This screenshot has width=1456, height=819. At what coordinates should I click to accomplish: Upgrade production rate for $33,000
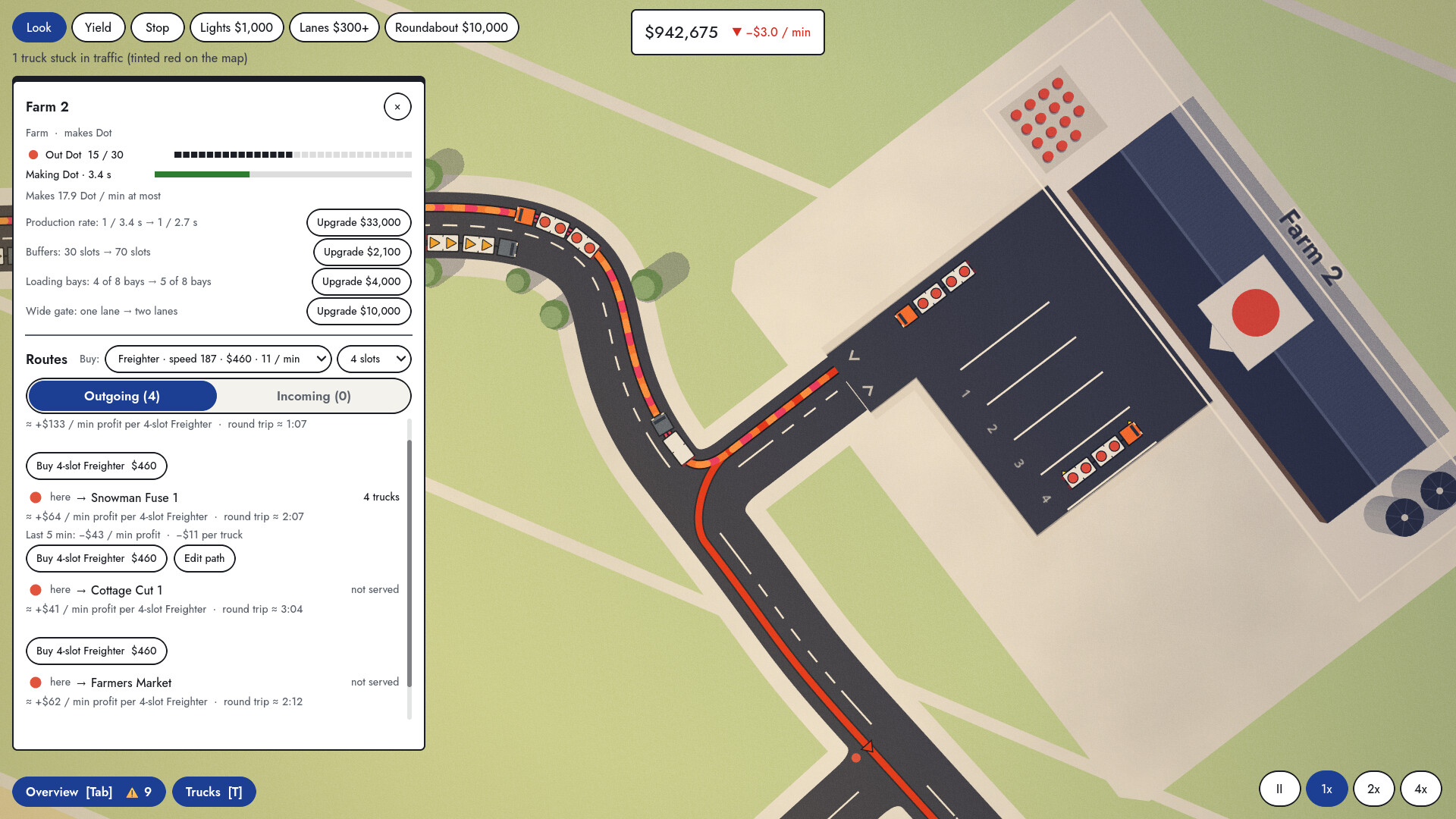[359, 222]
